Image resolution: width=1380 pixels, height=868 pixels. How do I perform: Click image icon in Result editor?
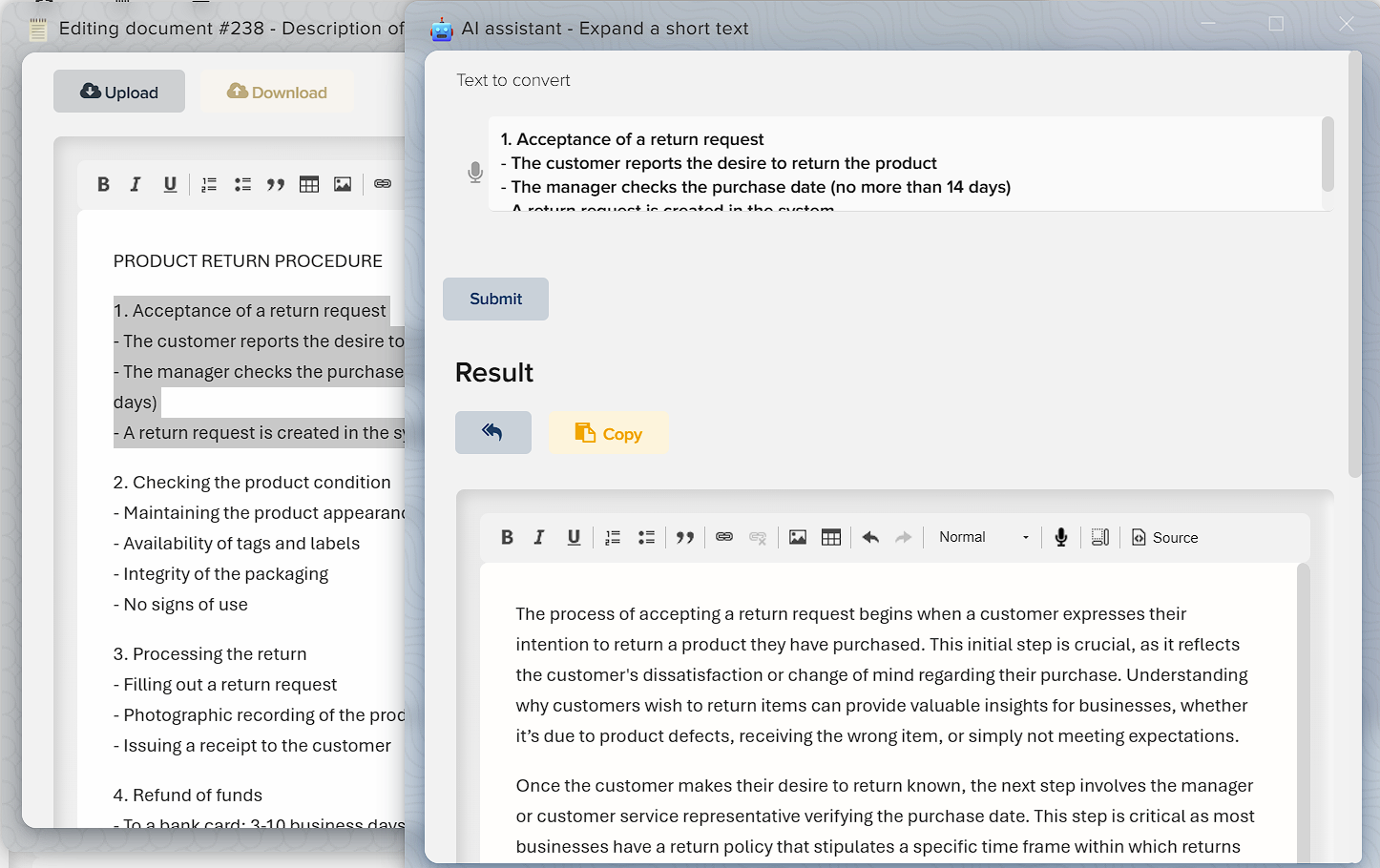tap(798, 538)
